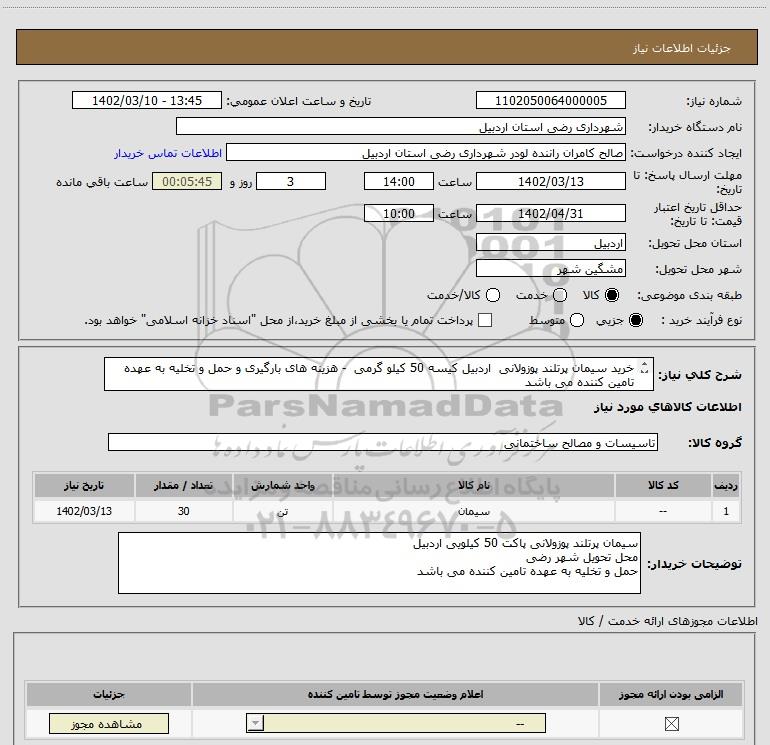Click the quantity cell 30

coord(184,511)
